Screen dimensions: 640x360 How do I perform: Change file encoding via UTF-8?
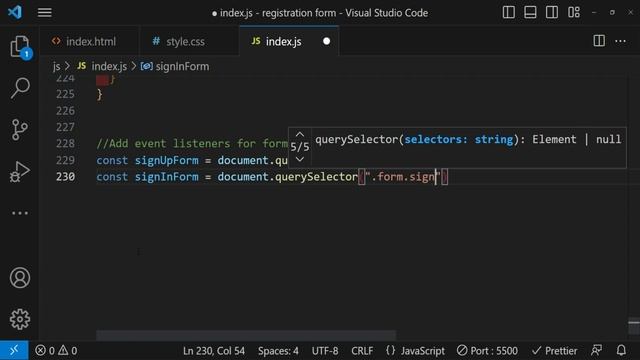click(x=325, y=351)
